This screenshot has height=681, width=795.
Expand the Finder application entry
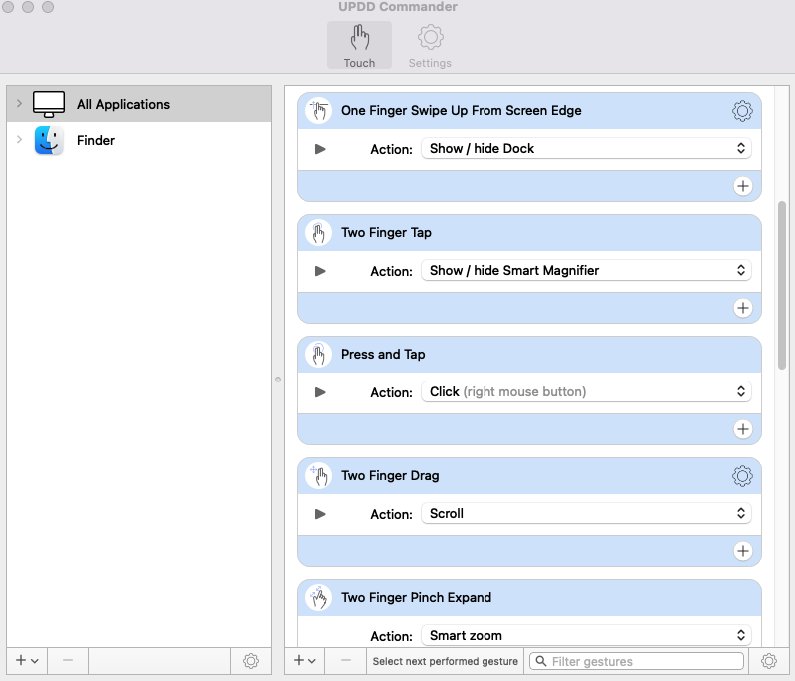[19, 140]
